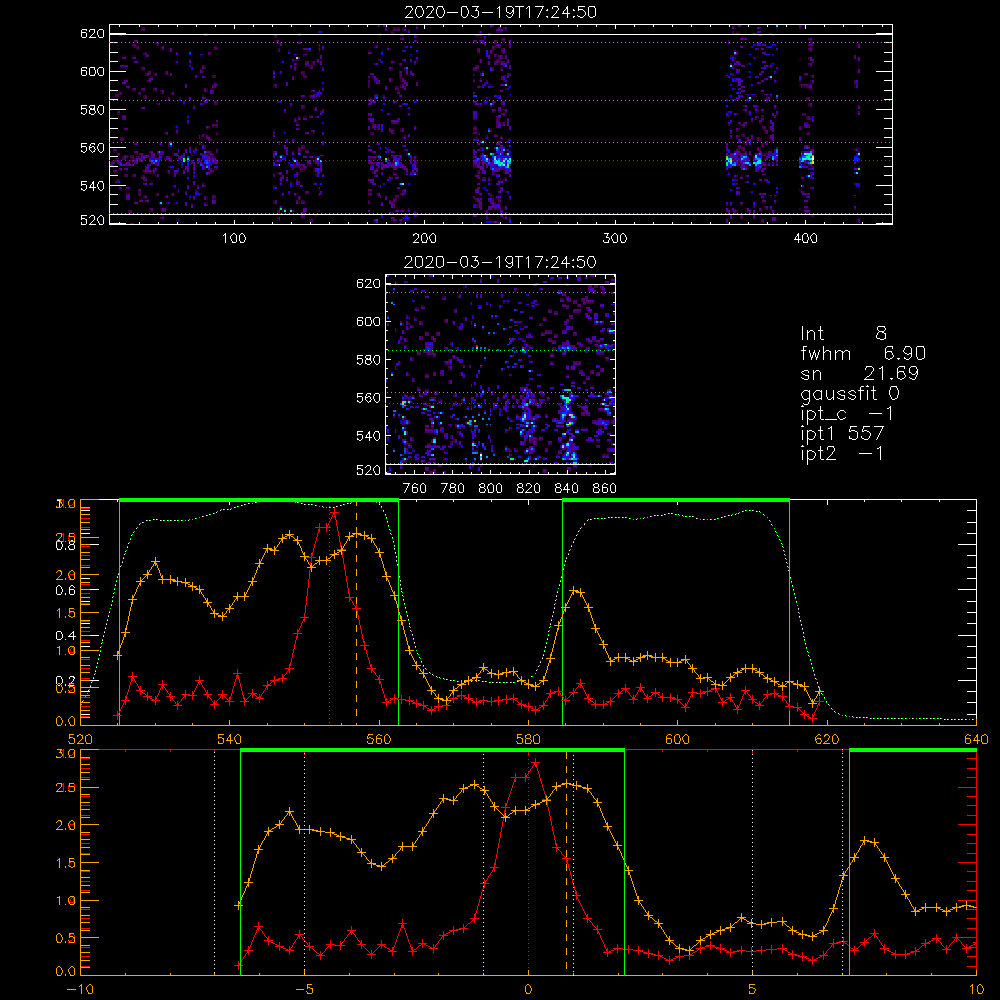Click the orange curve peak near 587 in profile plot
The height and width of the screenshot is (1000, 1000).
click(x=576, y=591)
